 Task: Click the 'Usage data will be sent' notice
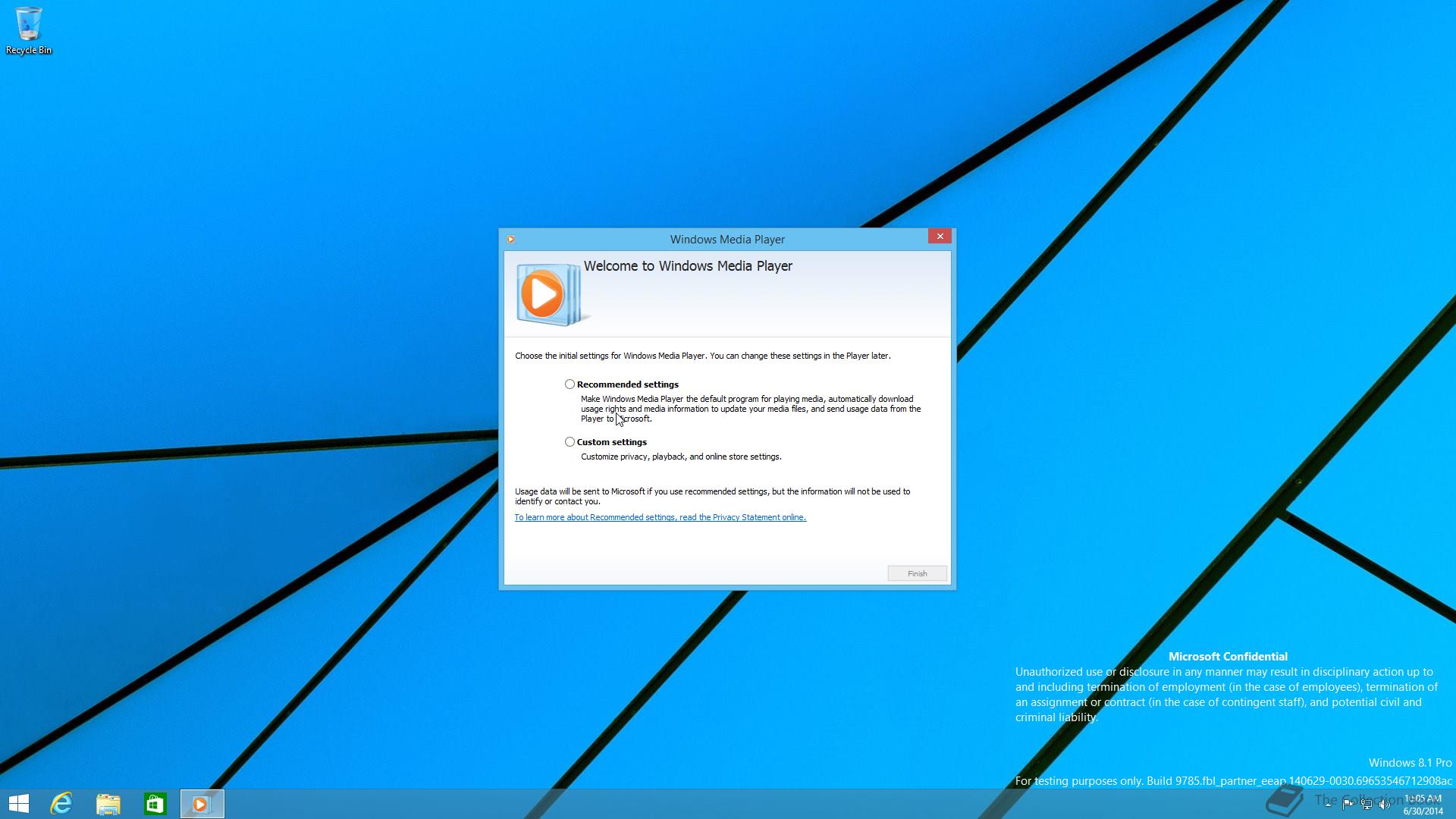click(x=713, y=496)
